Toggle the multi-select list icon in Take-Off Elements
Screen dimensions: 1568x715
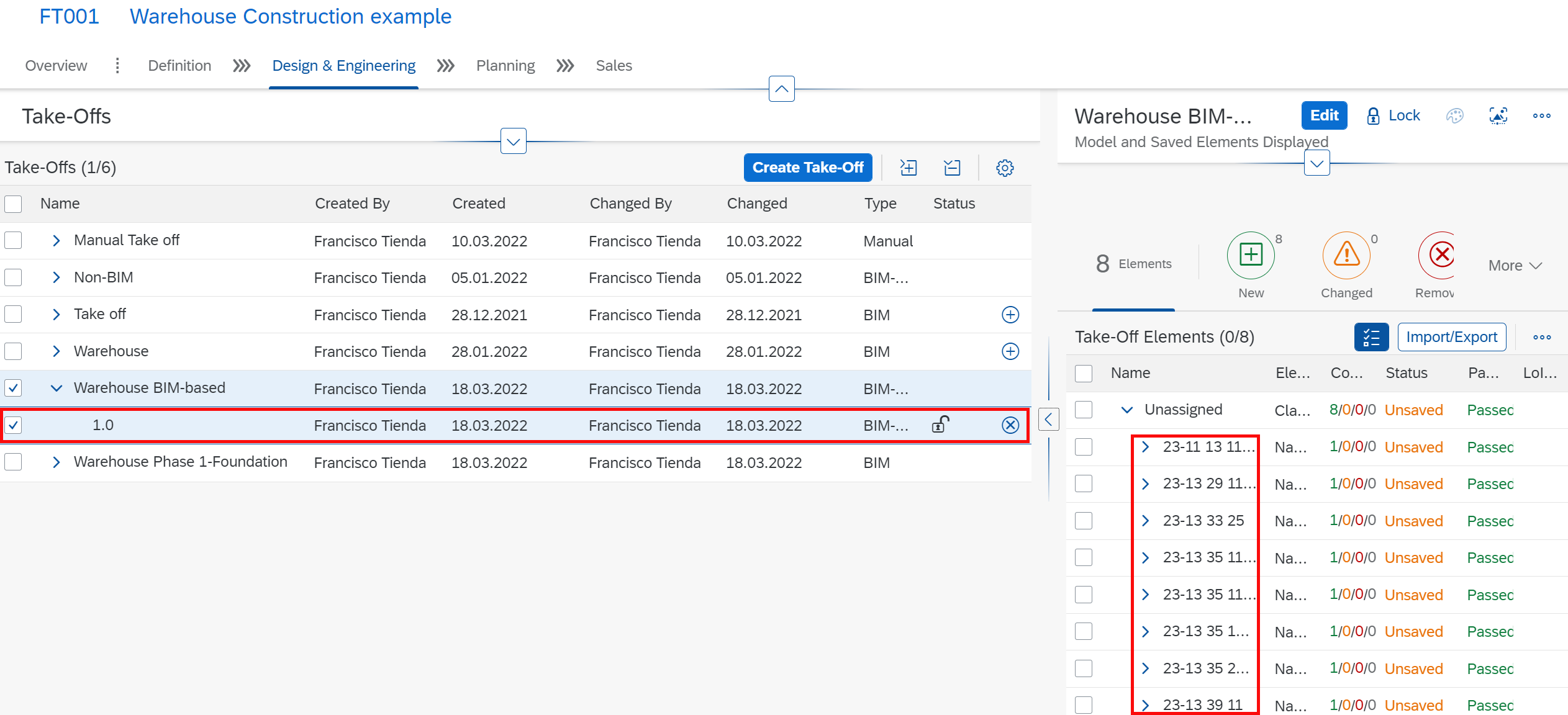1371,337
